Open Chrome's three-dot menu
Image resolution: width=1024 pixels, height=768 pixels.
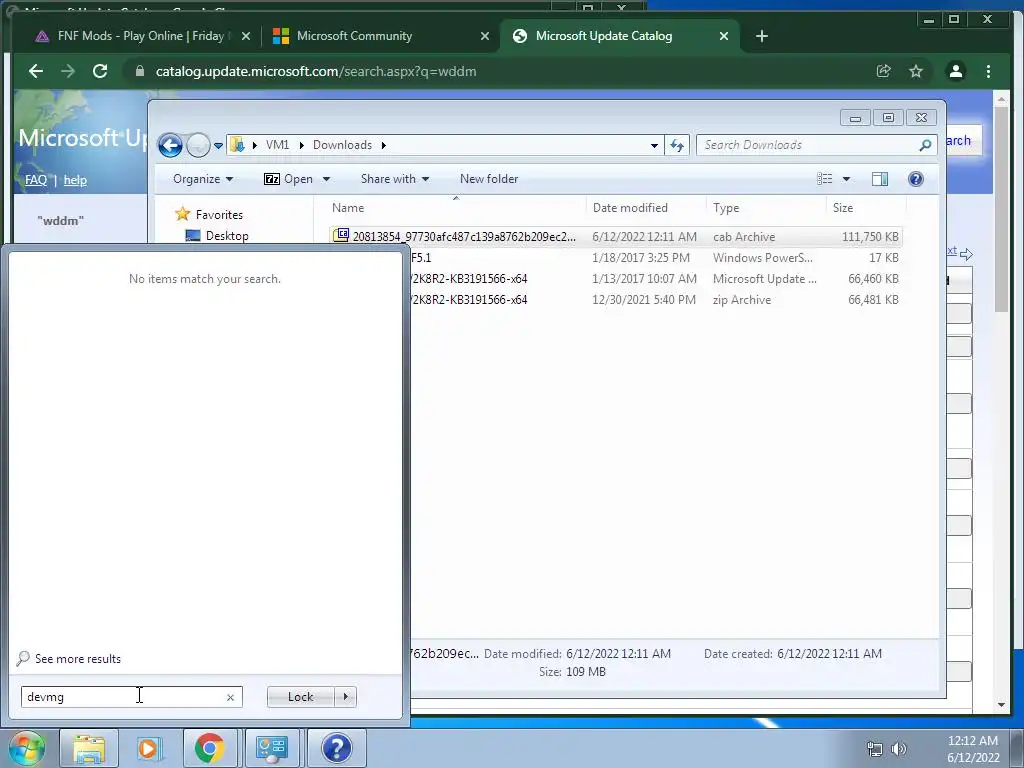[x=988, y=71]
